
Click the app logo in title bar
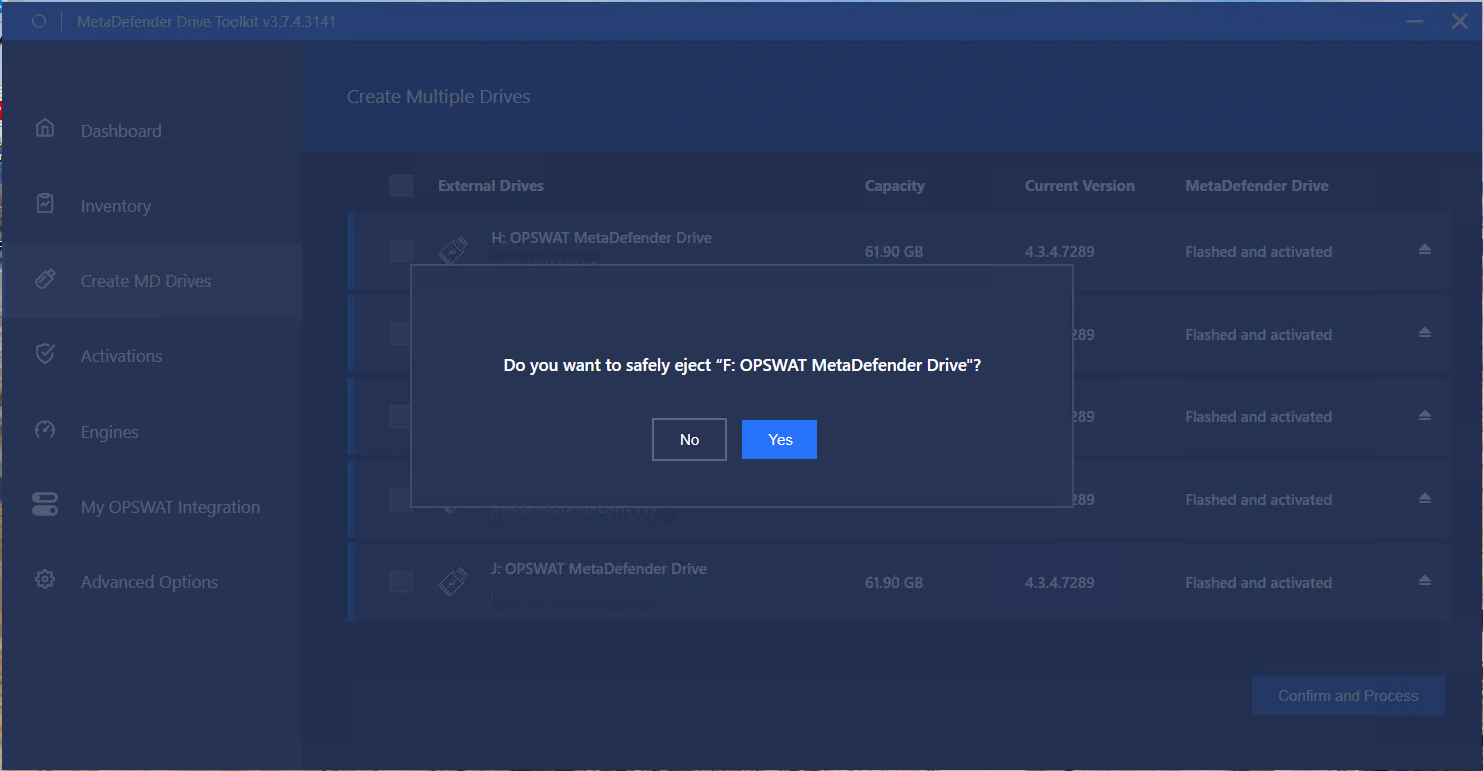click(39, 21)
